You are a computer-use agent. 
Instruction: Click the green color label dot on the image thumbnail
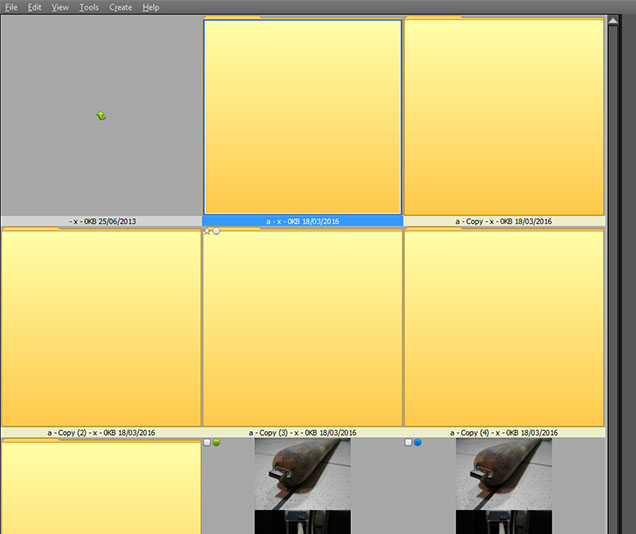[217, 442]
